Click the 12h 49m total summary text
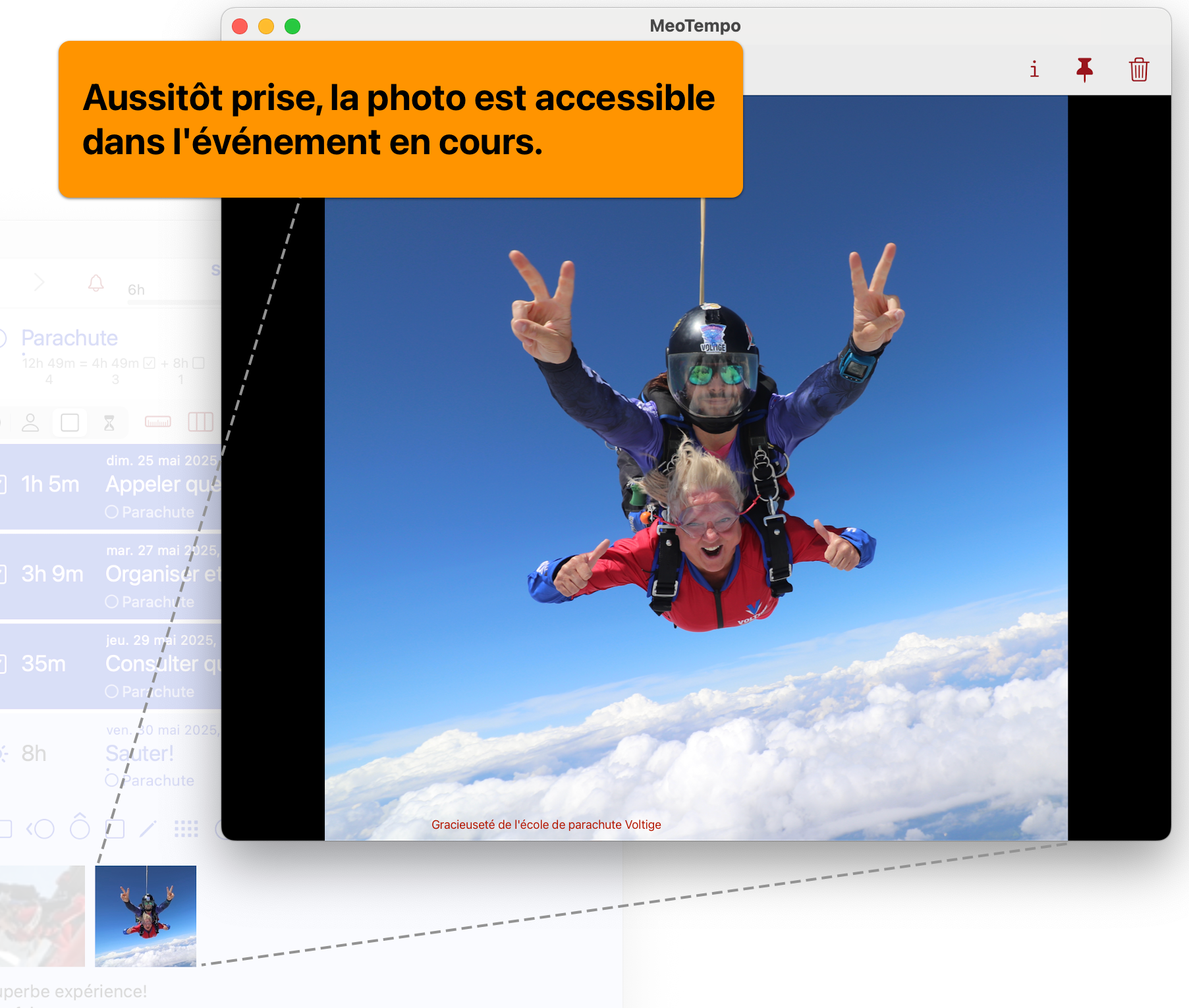This screenshot has width=1189, height=1008. tap(49, 363)
